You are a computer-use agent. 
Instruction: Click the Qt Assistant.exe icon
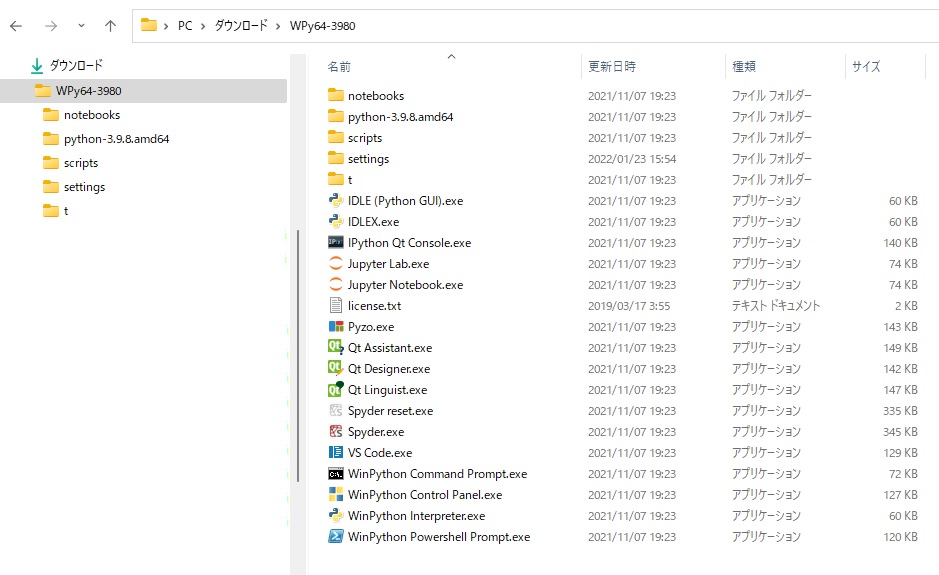(x=335, y=347)
